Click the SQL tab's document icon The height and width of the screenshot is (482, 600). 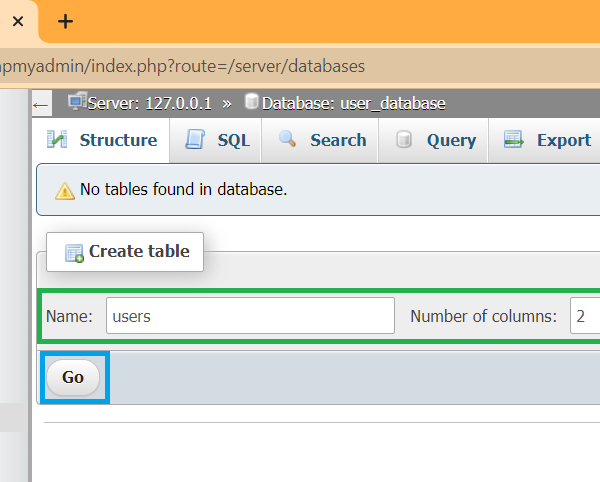(196, 140)
